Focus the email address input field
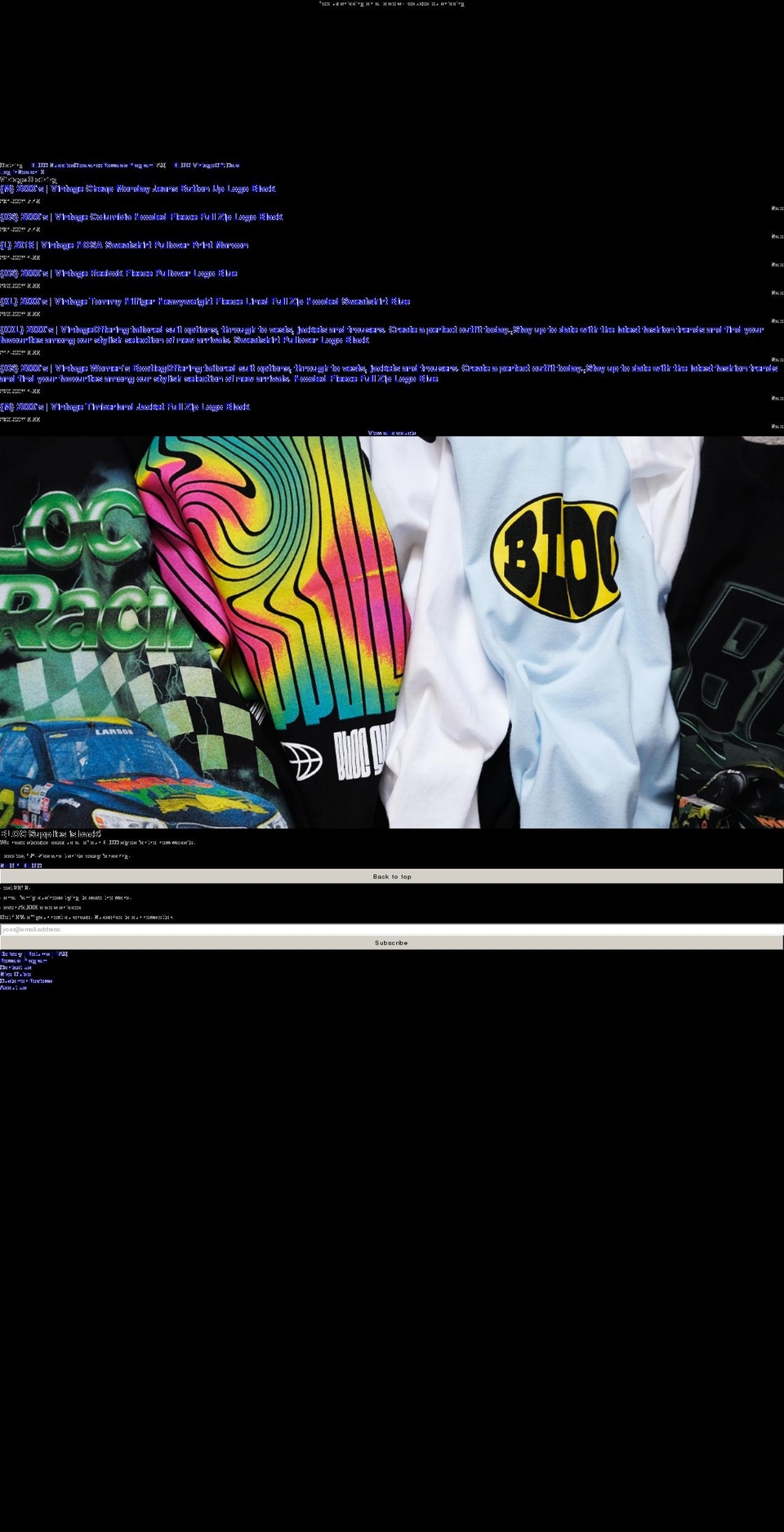The width and height of the screenshot is (784, 1532). (392, 930)
